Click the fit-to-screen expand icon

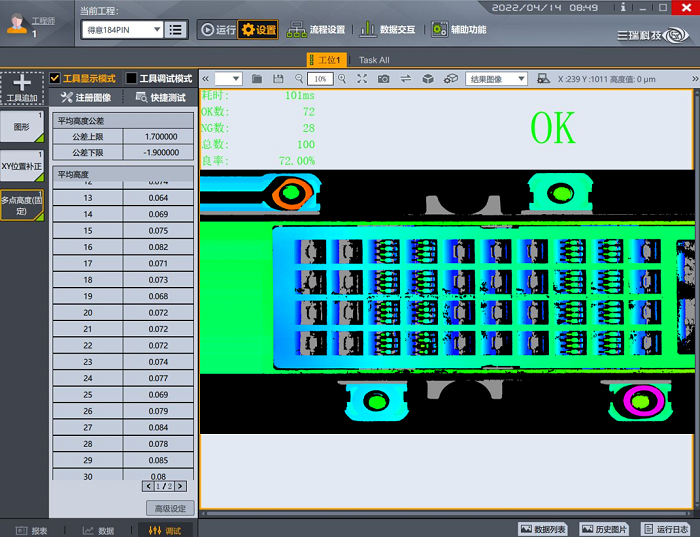click(x=362, y=78)
